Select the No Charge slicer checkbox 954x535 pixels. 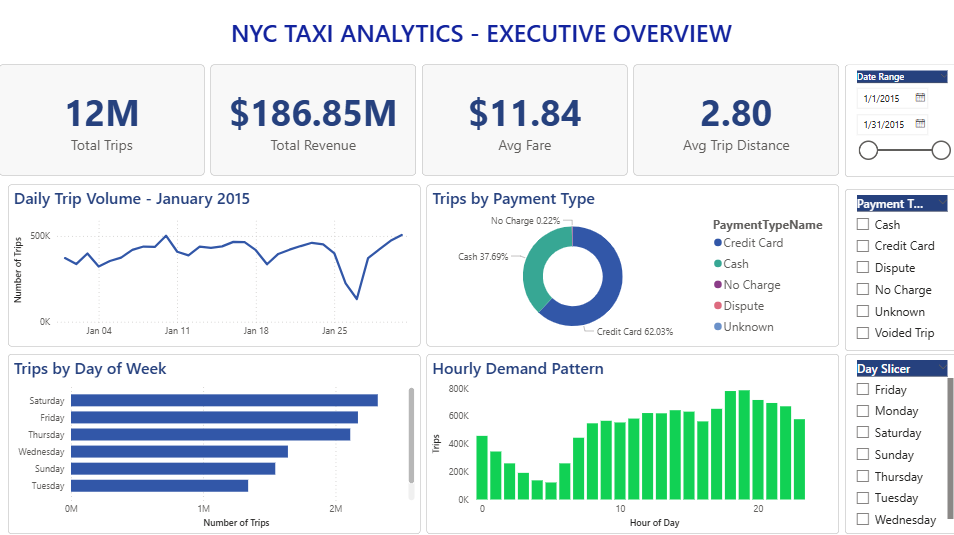pyautogui.click(x=863, y=289)
